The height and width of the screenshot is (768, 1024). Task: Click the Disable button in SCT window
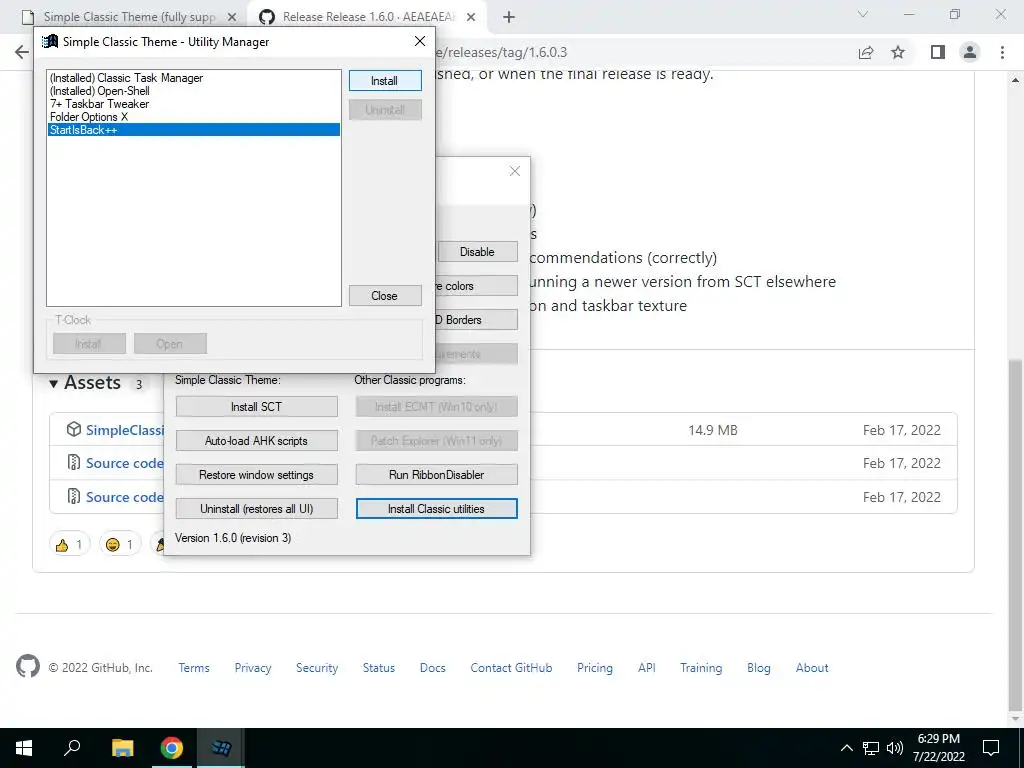(477, 252)
